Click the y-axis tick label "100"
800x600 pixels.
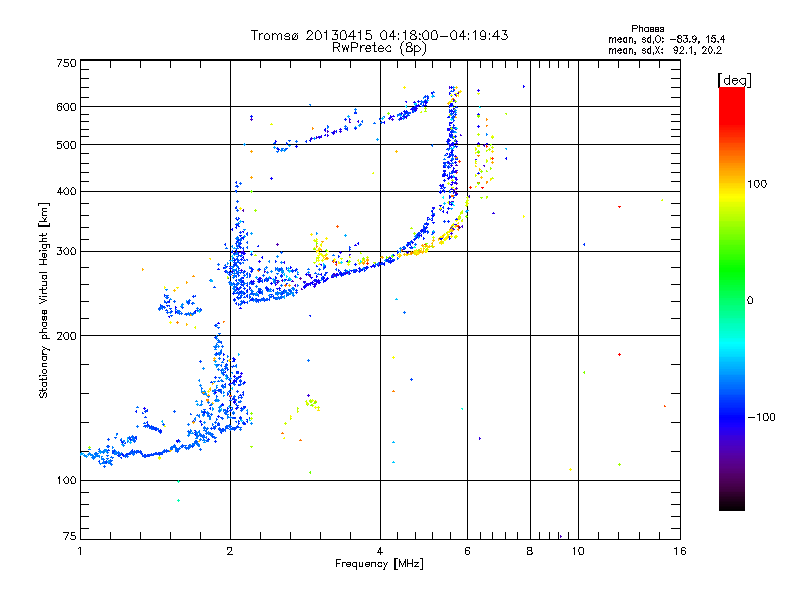click(66, 480)
